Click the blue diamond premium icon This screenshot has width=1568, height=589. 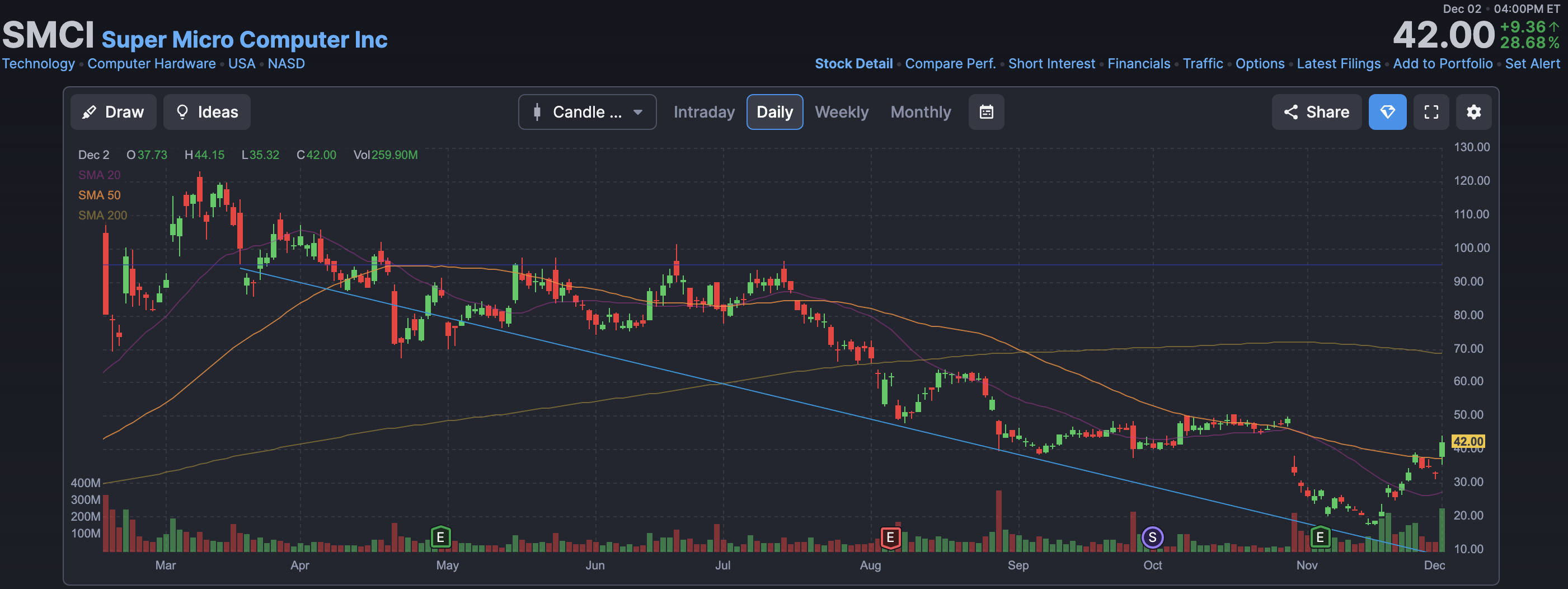coord(1387,112)
